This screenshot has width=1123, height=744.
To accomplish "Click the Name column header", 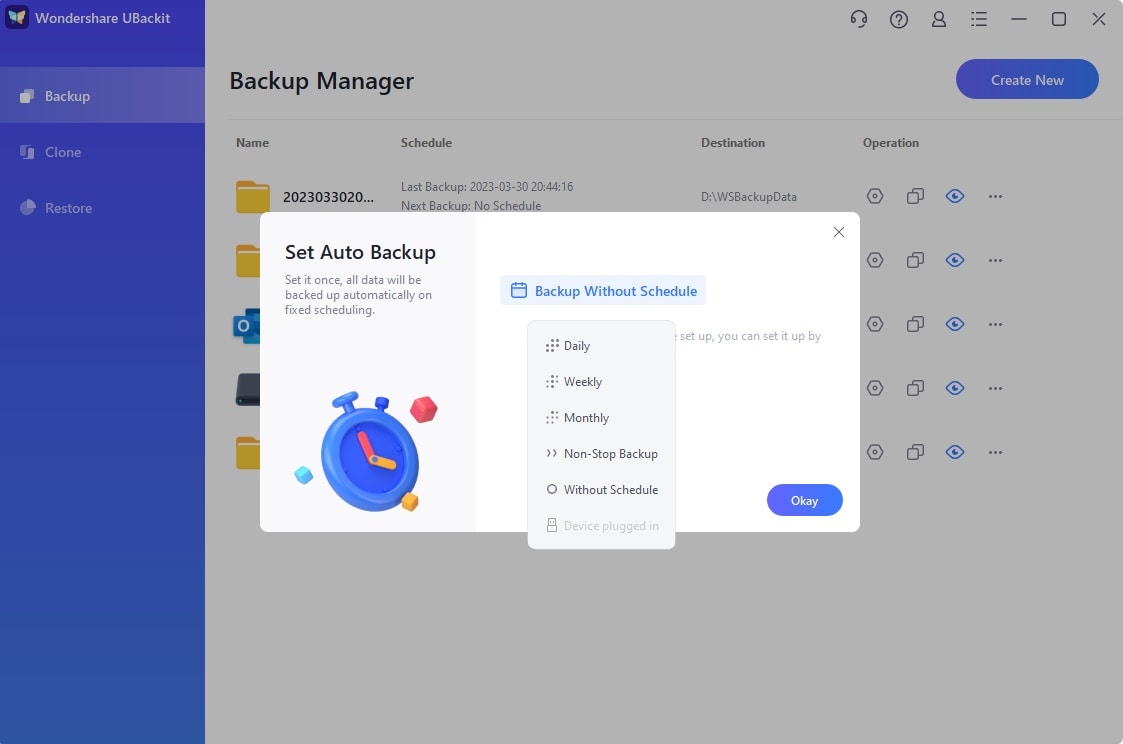I will point(252,142).
